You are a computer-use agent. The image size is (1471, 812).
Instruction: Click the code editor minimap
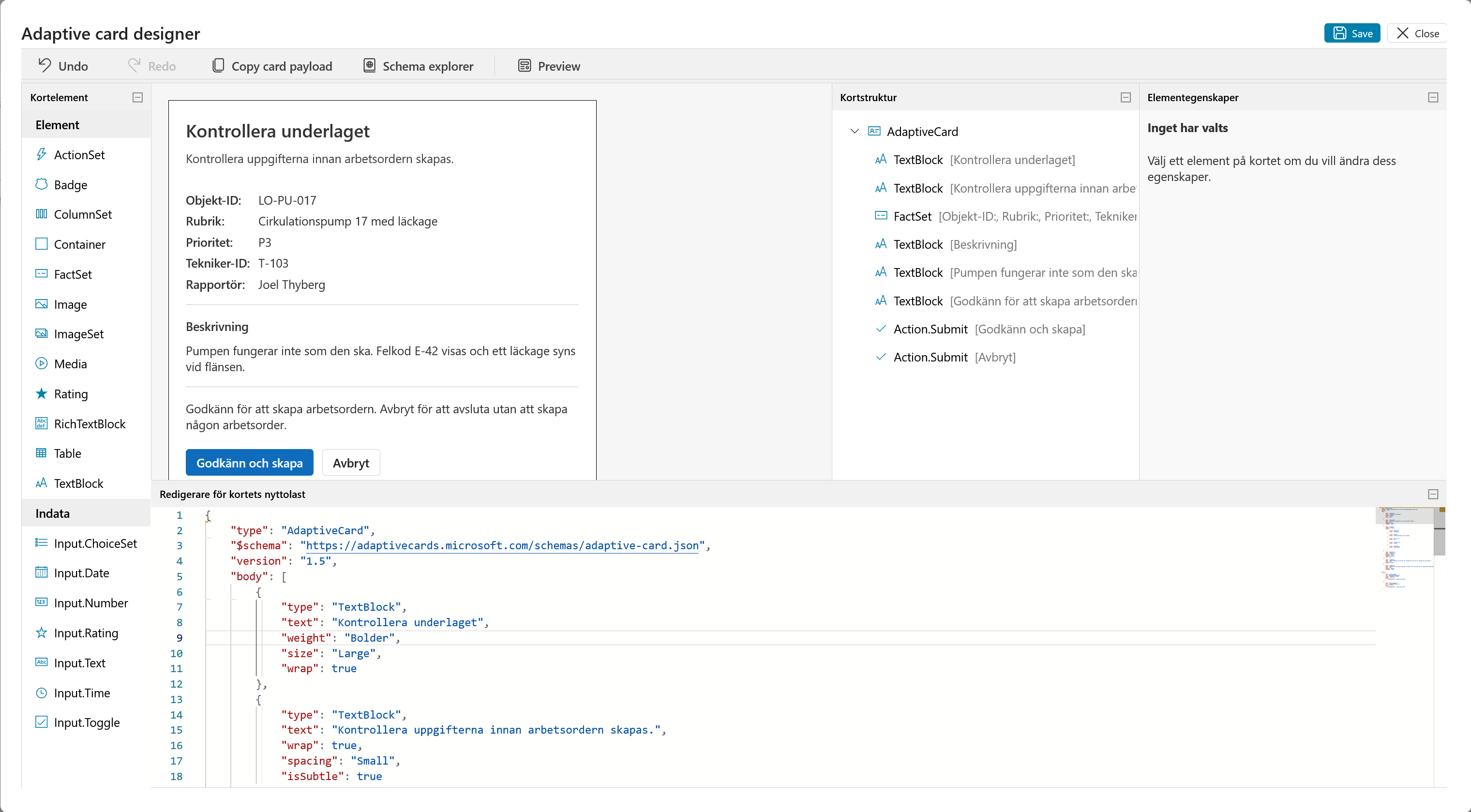pos(1404,549)
